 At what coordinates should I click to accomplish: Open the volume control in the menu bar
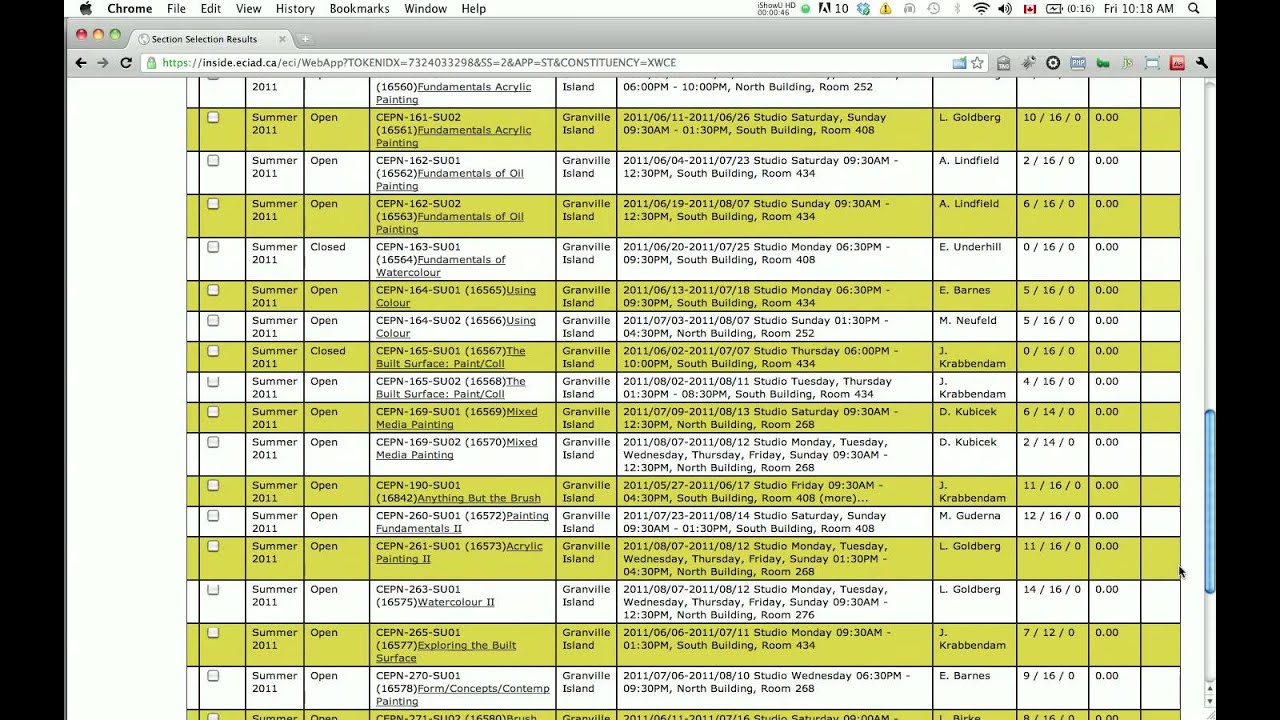point(1005,8)
